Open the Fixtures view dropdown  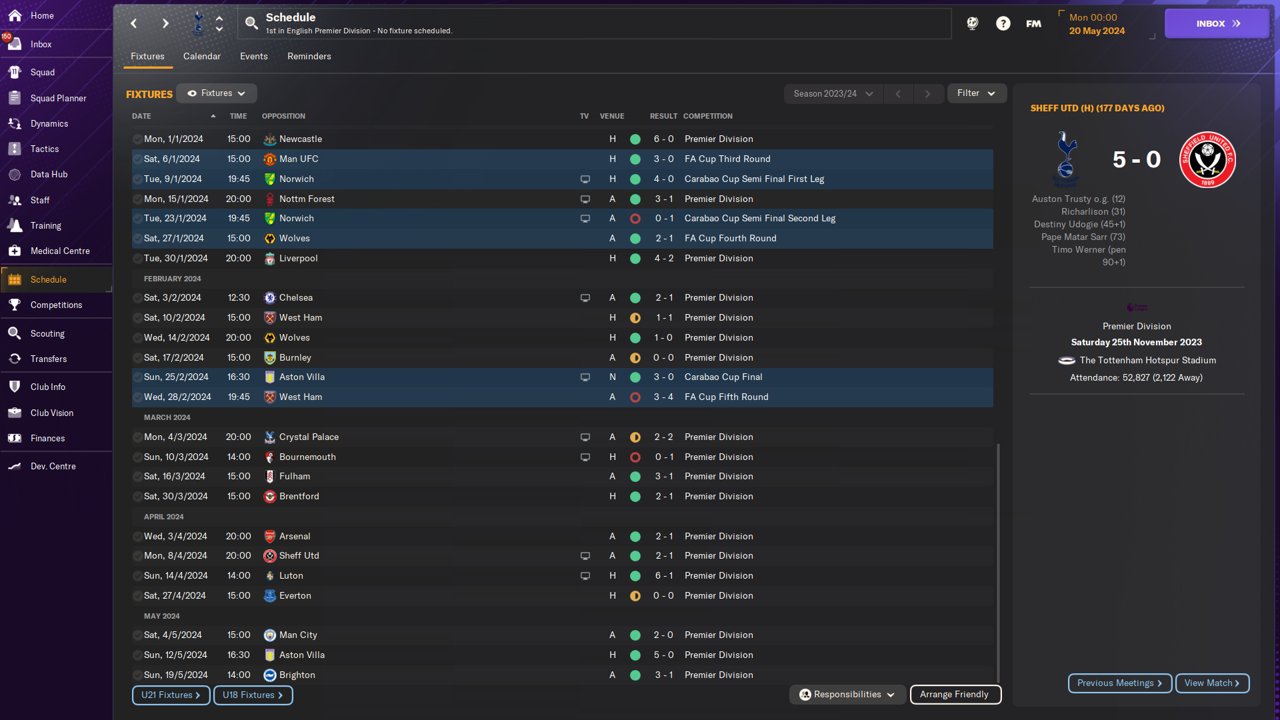216,93
